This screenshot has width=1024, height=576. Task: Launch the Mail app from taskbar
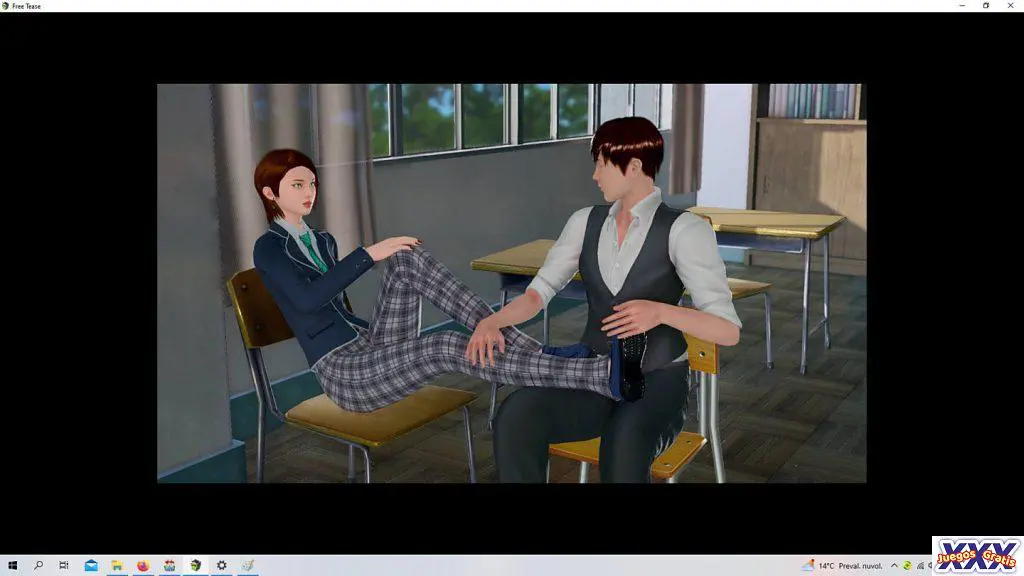click(x=91, y=566)
